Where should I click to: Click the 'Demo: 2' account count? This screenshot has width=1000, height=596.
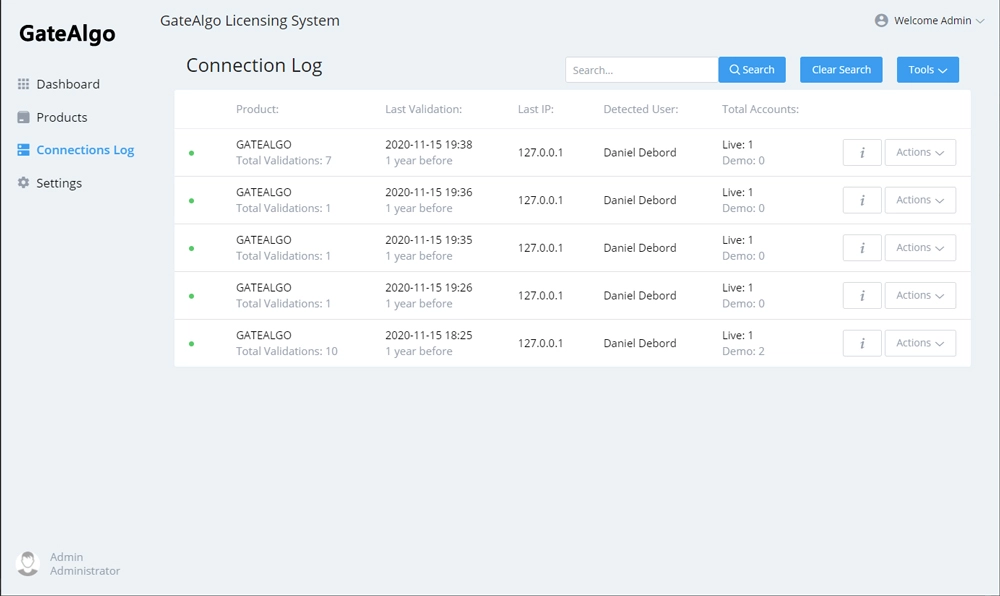point(743,351)
